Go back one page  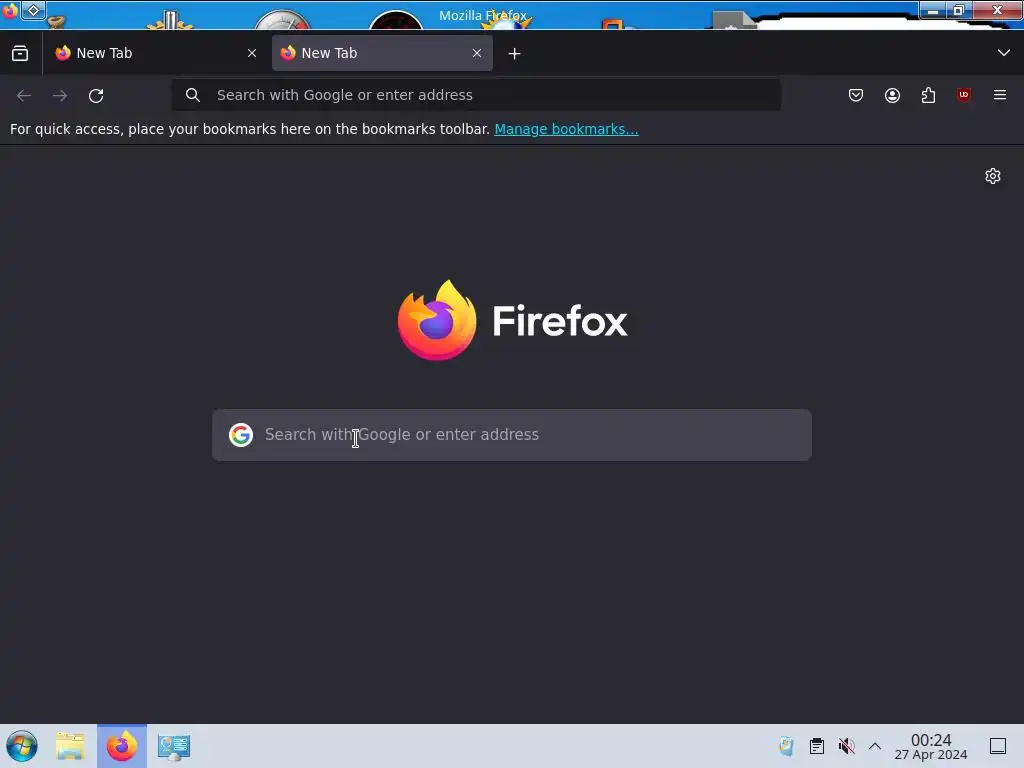[x=24, y=95]
